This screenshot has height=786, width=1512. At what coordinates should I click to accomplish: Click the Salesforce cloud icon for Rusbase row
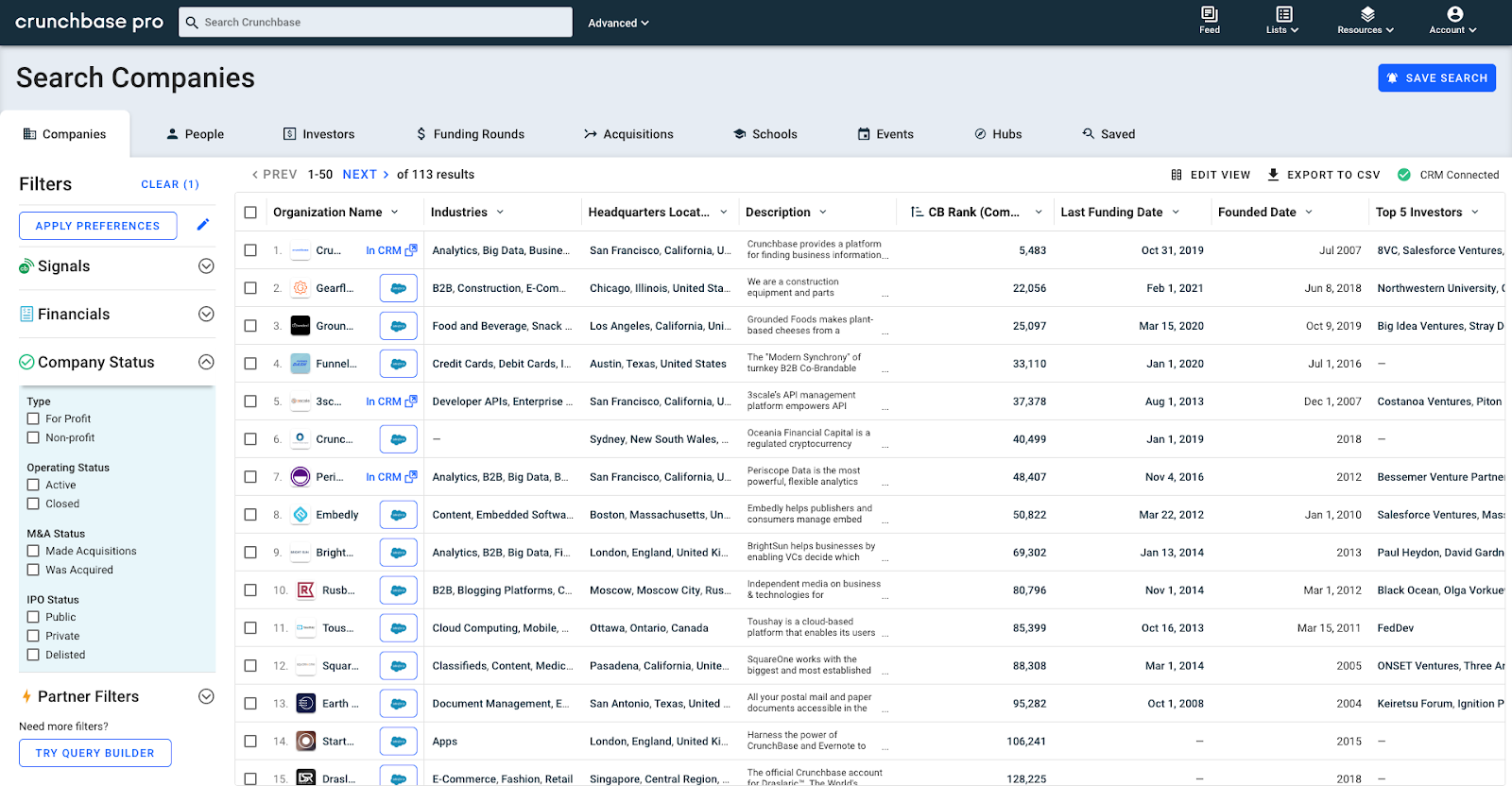(399, 590)
